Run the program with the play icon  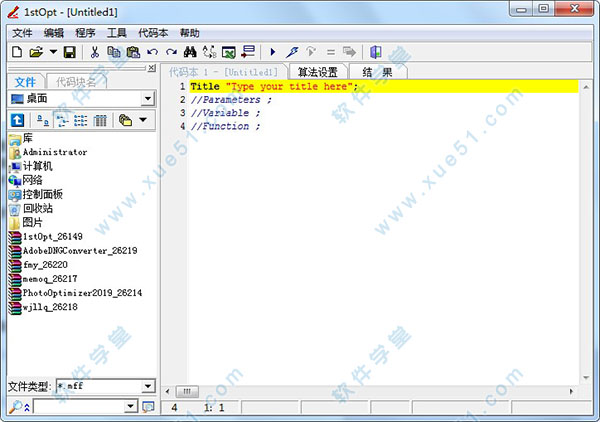pyautogui.click(x=272, y=51)
